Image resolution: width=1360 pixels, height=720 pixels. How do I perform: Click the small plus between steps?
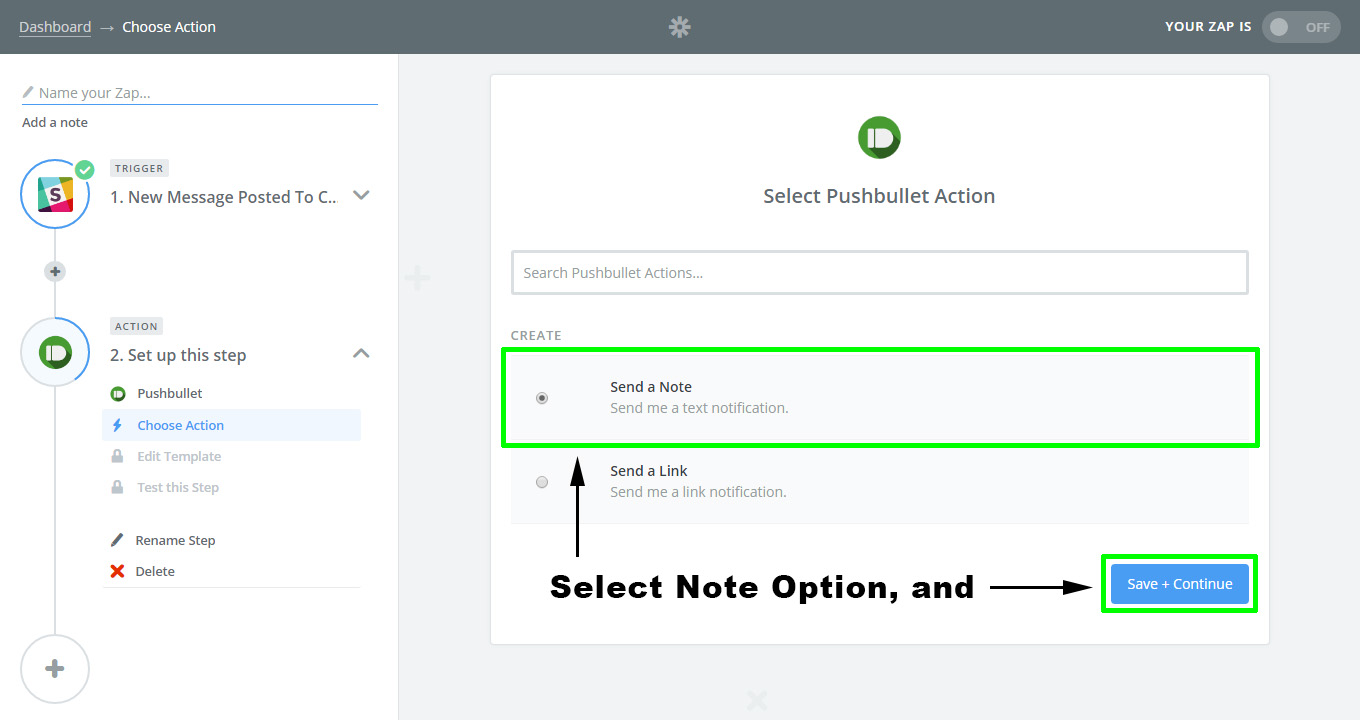coord(55,271)
